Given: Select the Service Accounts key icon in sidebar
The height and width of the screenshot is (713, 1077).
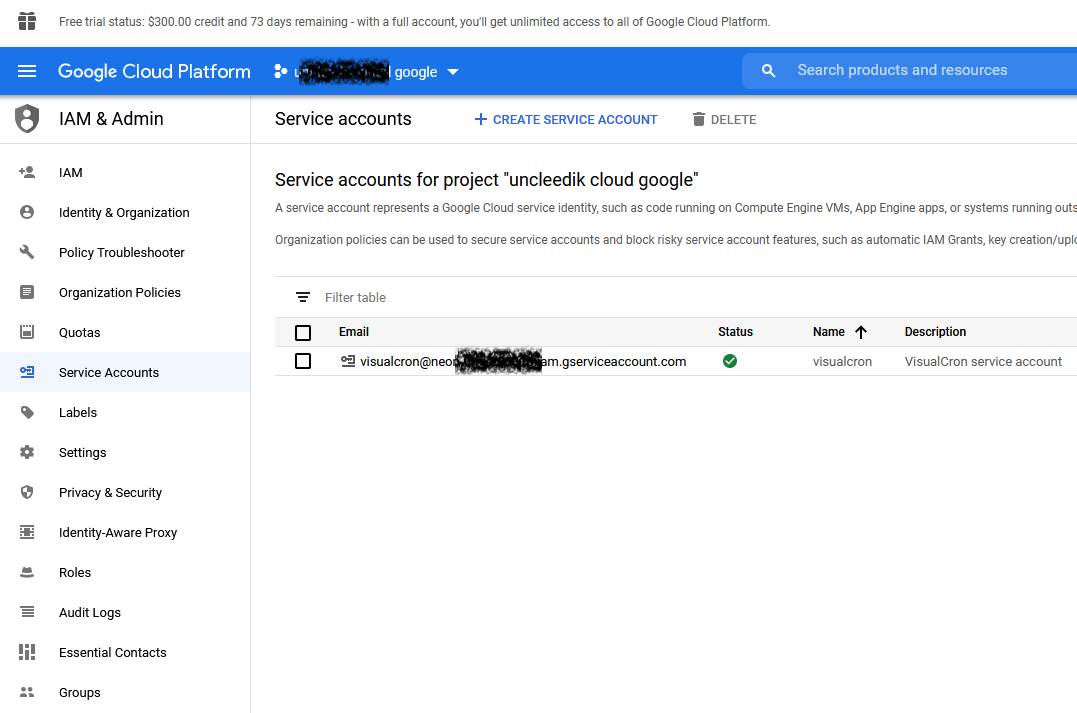Looking at the screenshot, I should [x=27, y=372].
